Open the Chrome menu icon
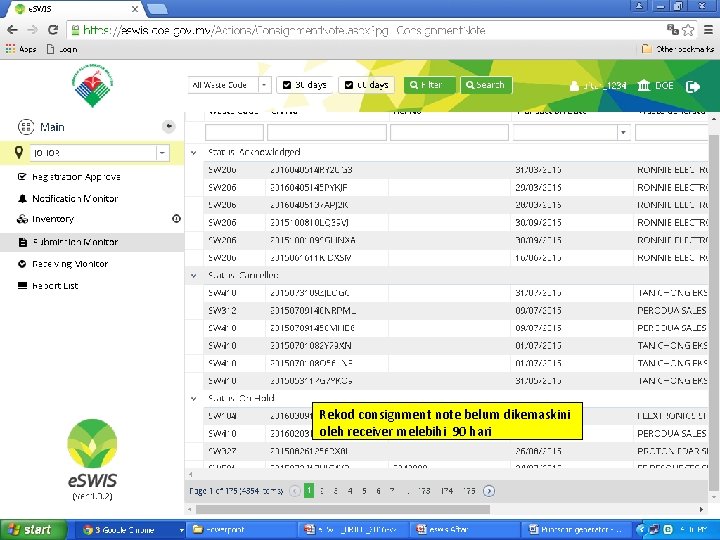Screen dimensions: 720x540 tap(709, 30)
